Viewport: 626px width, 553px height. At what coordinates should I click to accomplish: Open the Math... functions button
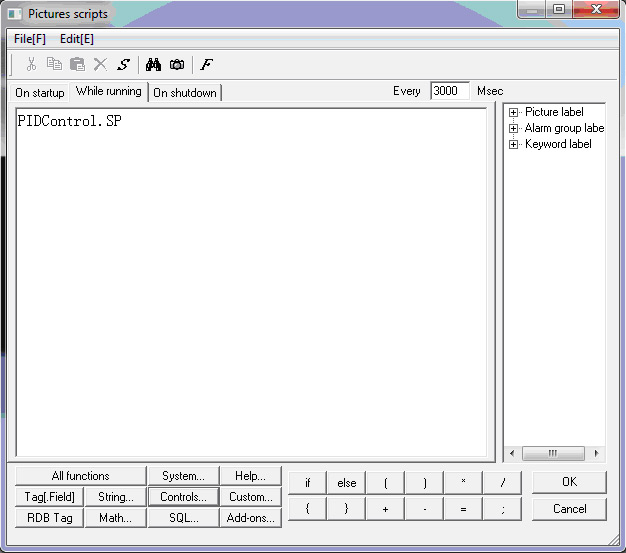click(116, 518)
